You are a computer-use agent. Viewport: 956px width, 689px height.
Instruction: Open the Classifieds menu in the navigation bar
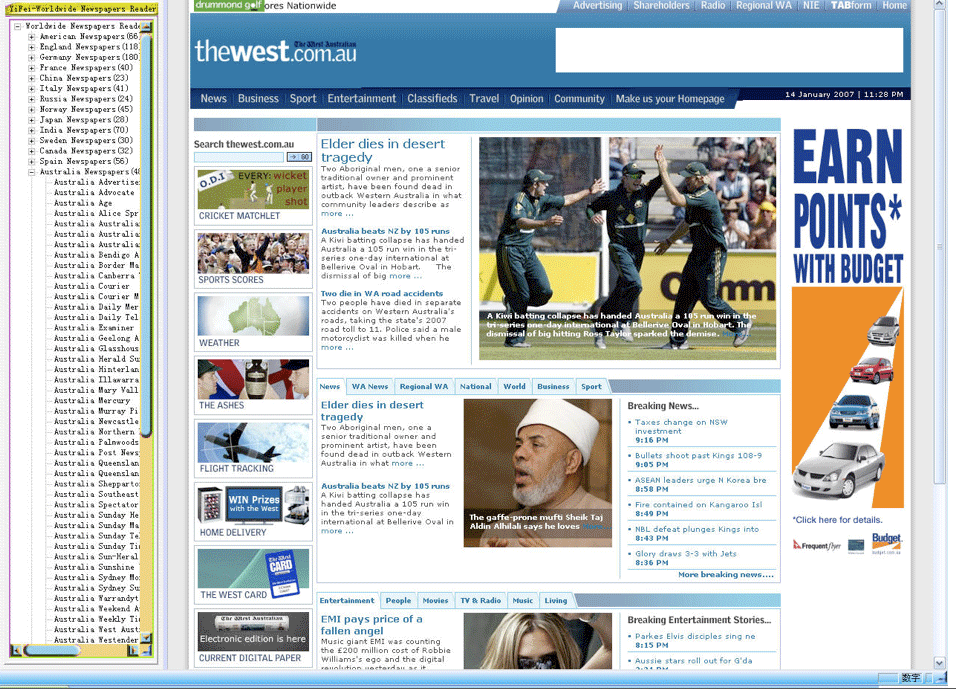[432, 99]
